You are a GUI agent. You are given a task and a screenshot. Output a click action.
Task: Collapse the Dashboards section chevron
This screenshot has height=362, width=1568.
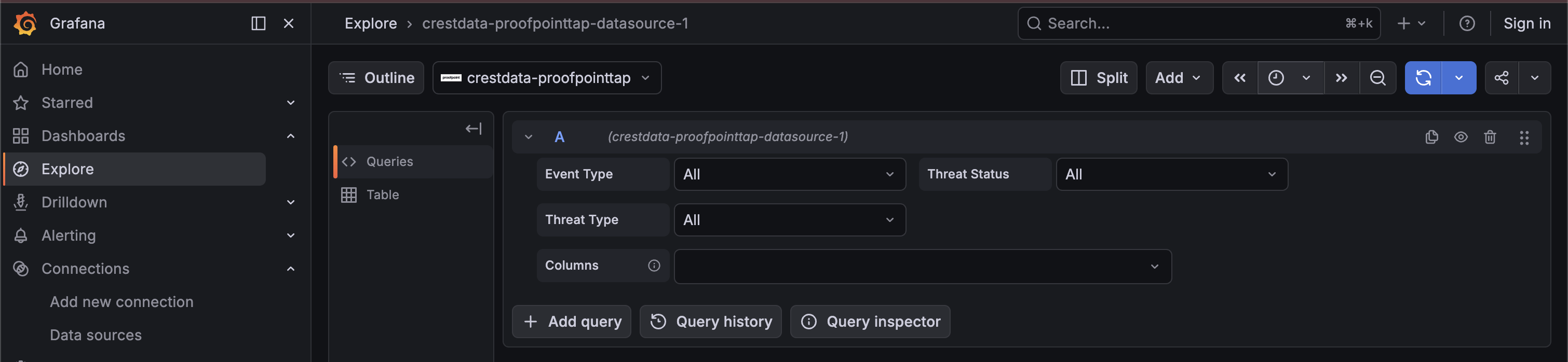290,136
